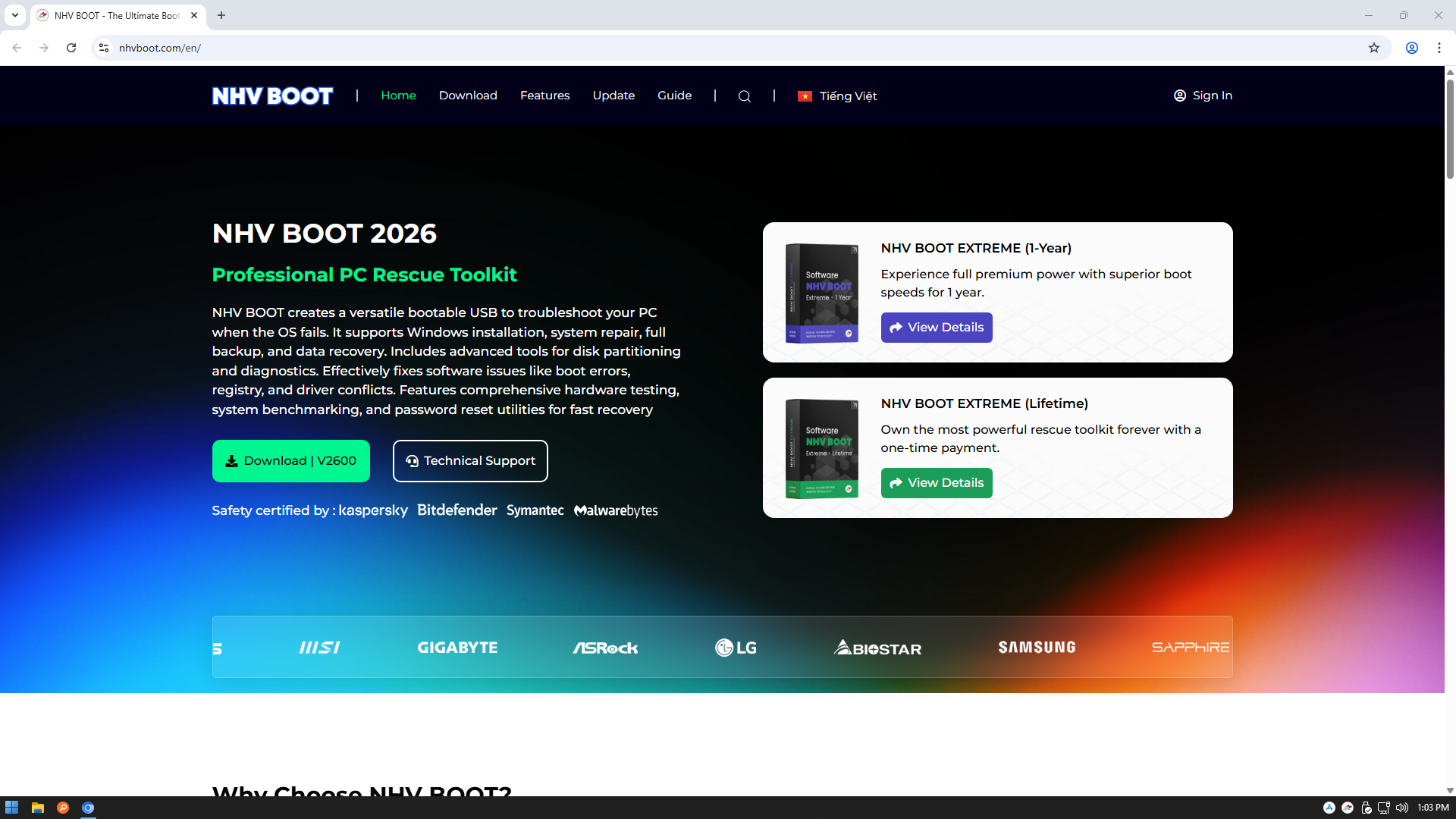Open the Chrome profile icon
This screenshot has width=1456, height=819.
coord(1412,48)
